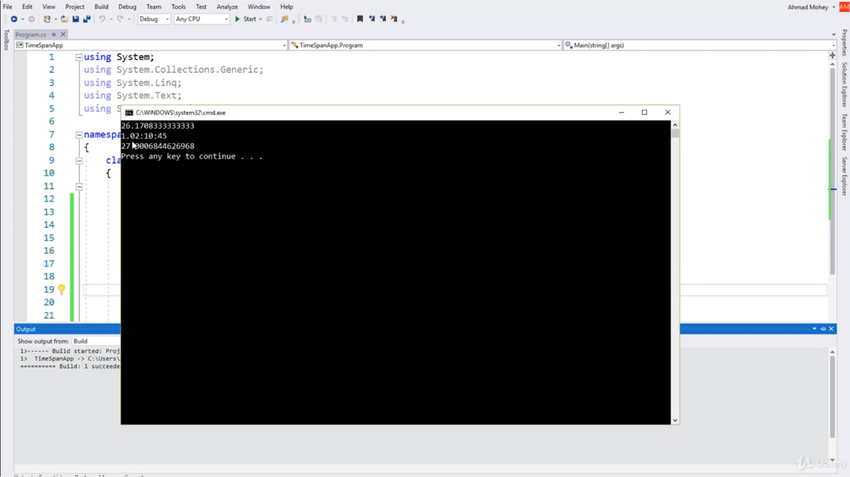The height and width of the screenshot is (477, 850).
Task: Click the Save icon in toolbar
Action: pos(75,19)
